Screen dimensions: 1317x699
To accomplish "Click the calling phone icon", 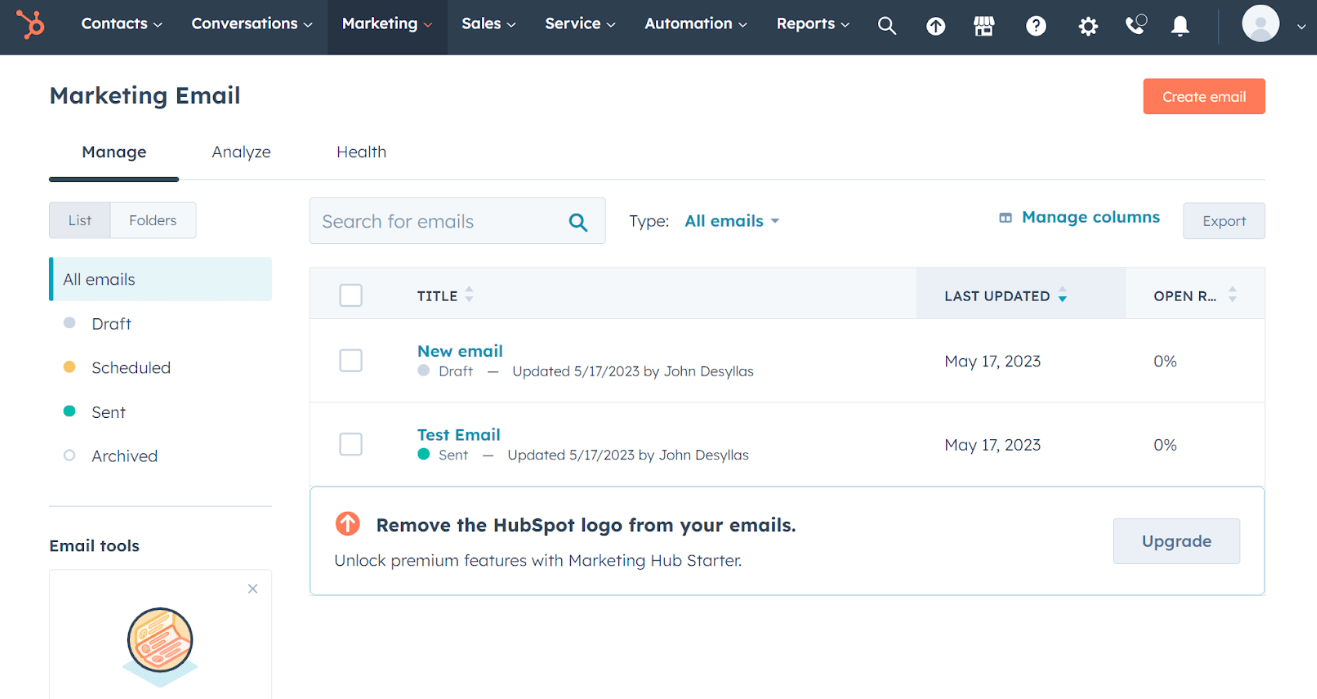I will [x=1135, y=25].
